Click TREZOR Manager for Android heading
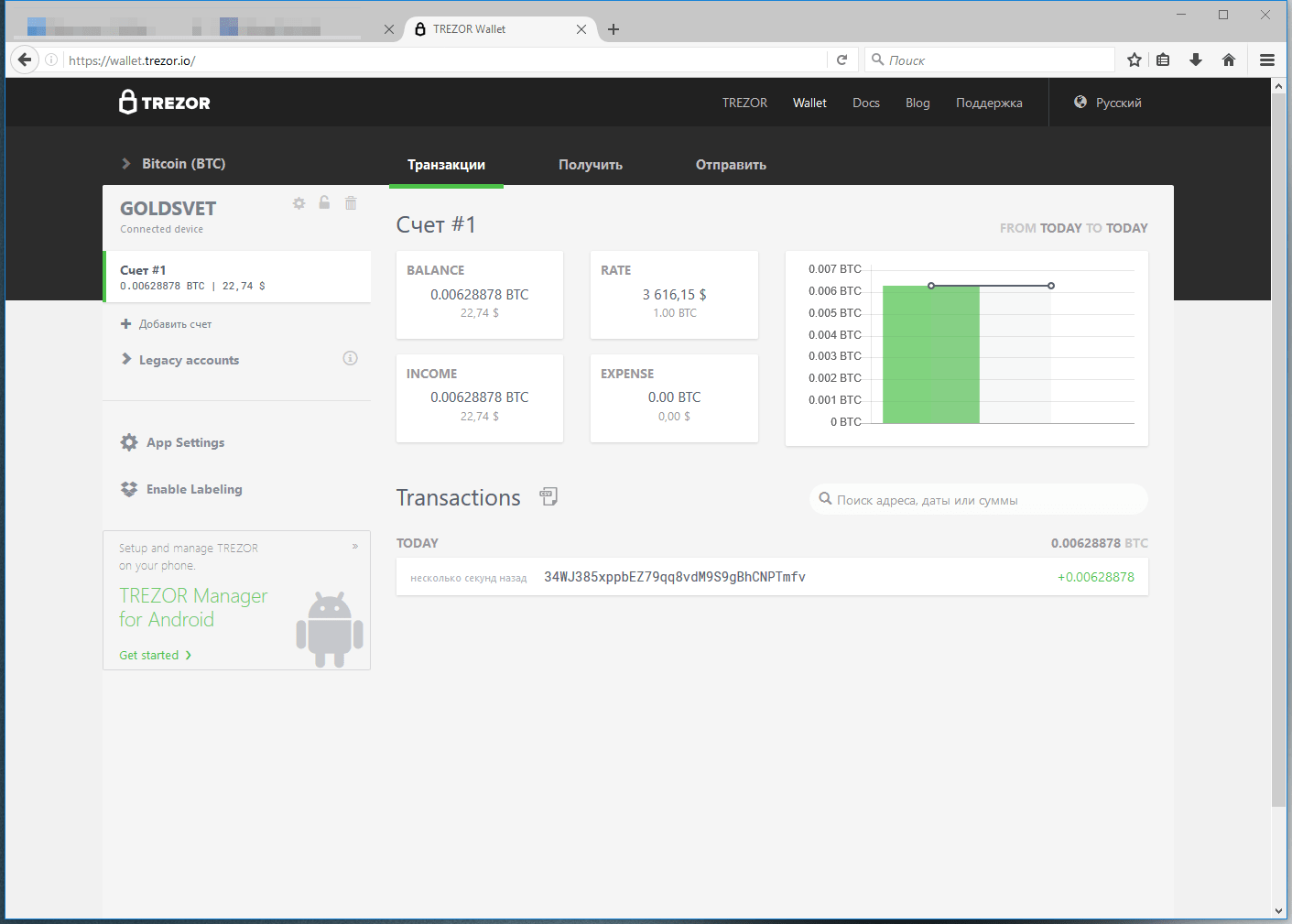1292x924 pixels. point(193,607)
